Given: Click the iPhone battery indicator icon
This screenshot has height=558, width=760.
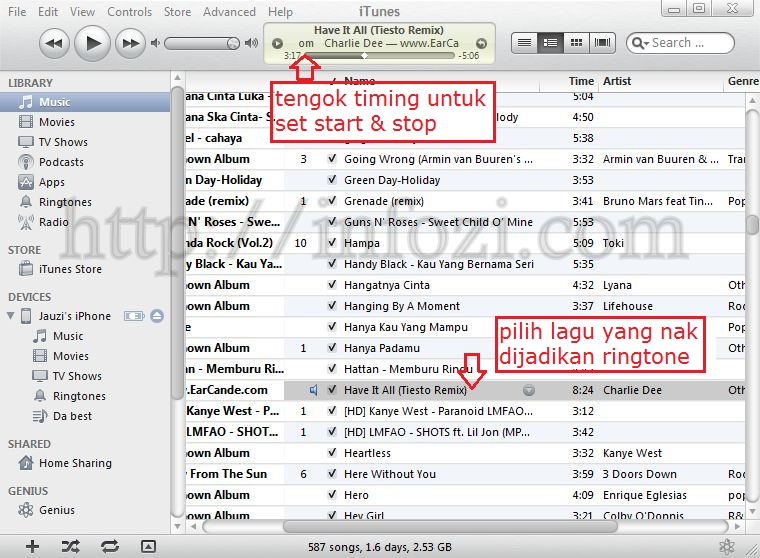Looking at the screenshot, I should 134,316.
